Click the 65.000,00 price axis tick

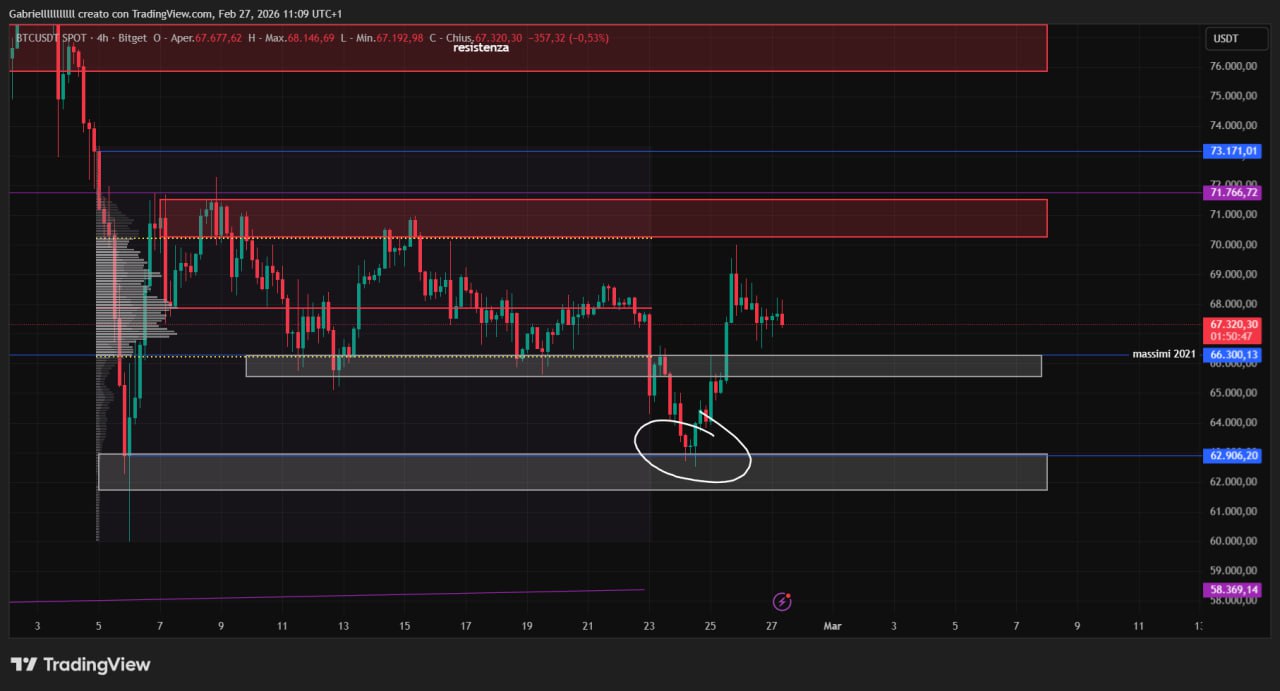1233,393
